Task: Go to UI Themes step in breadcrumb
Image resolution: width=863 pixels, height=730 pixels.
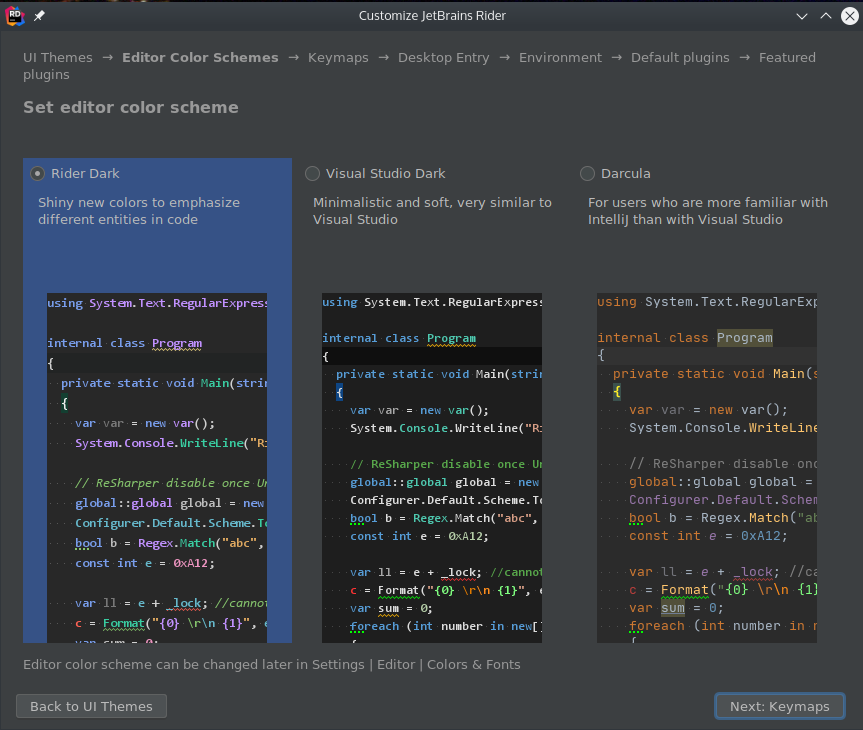Action: click(58, 58)
